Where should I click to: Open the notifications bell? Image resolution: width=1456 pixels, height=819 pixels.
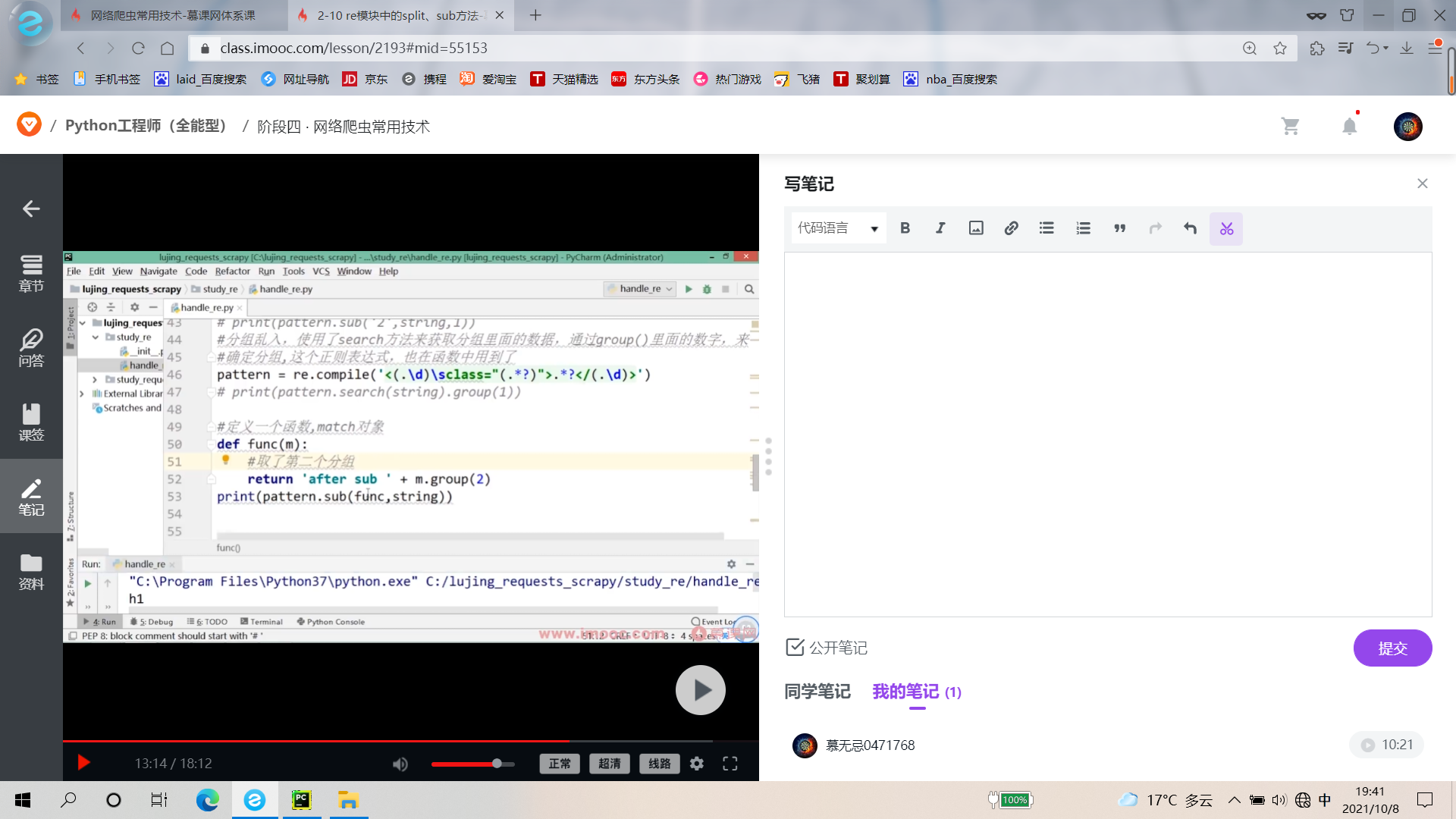[1350, 126]
